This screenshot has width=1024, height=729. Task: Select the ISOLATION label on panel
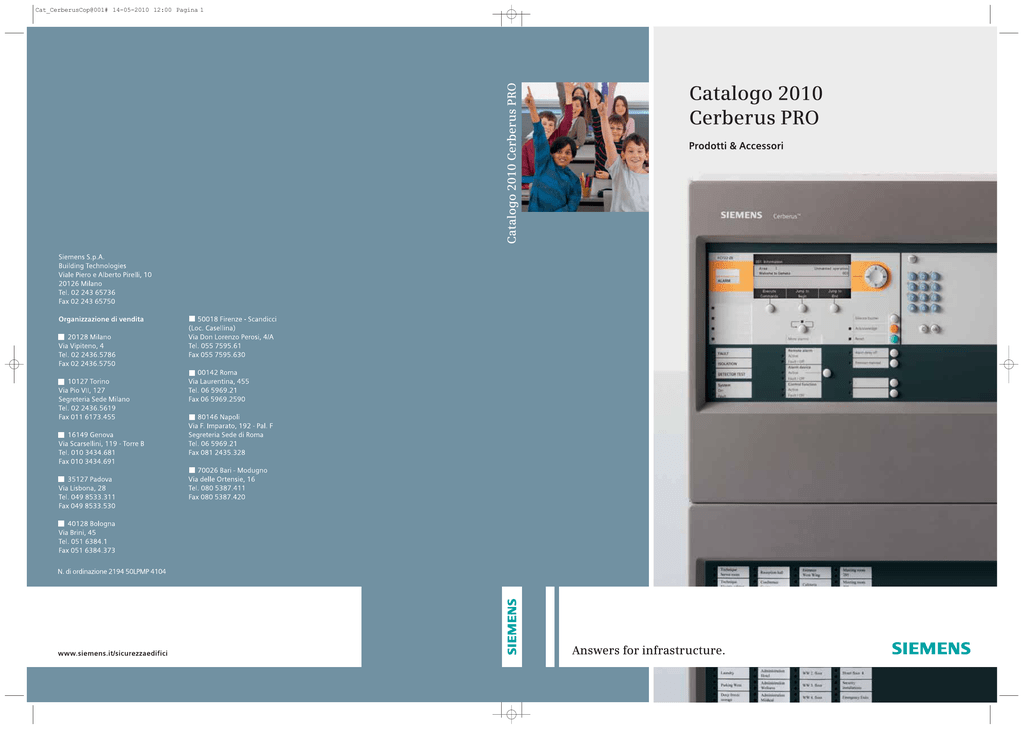(728, 364)
